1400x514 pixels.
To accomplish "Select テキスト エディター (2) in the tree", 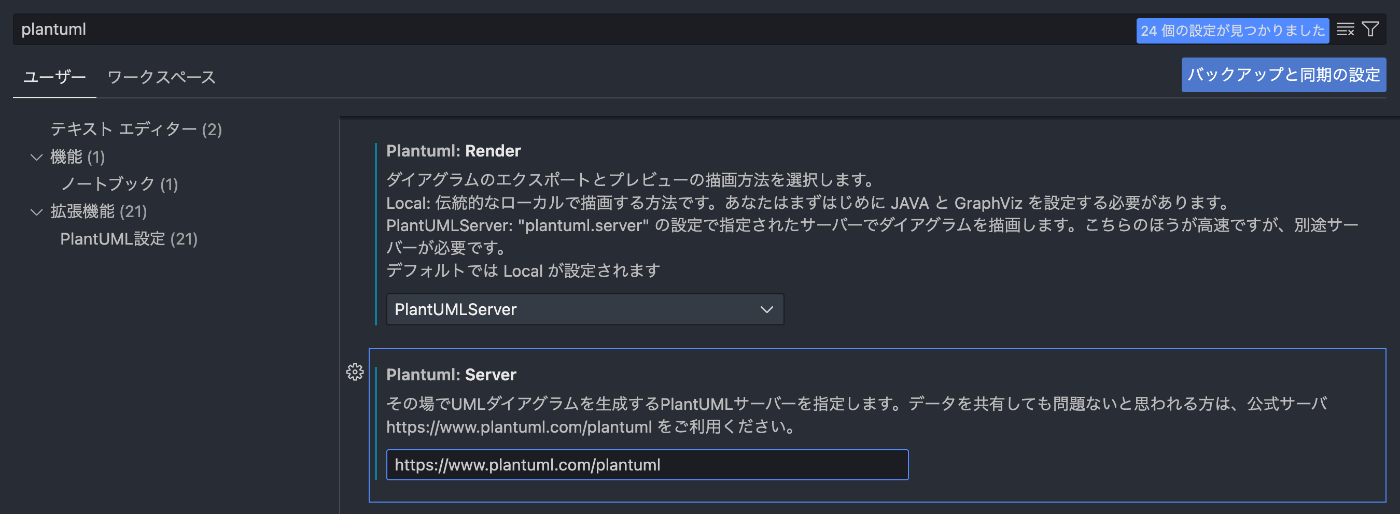I will (x=136, y=129).
